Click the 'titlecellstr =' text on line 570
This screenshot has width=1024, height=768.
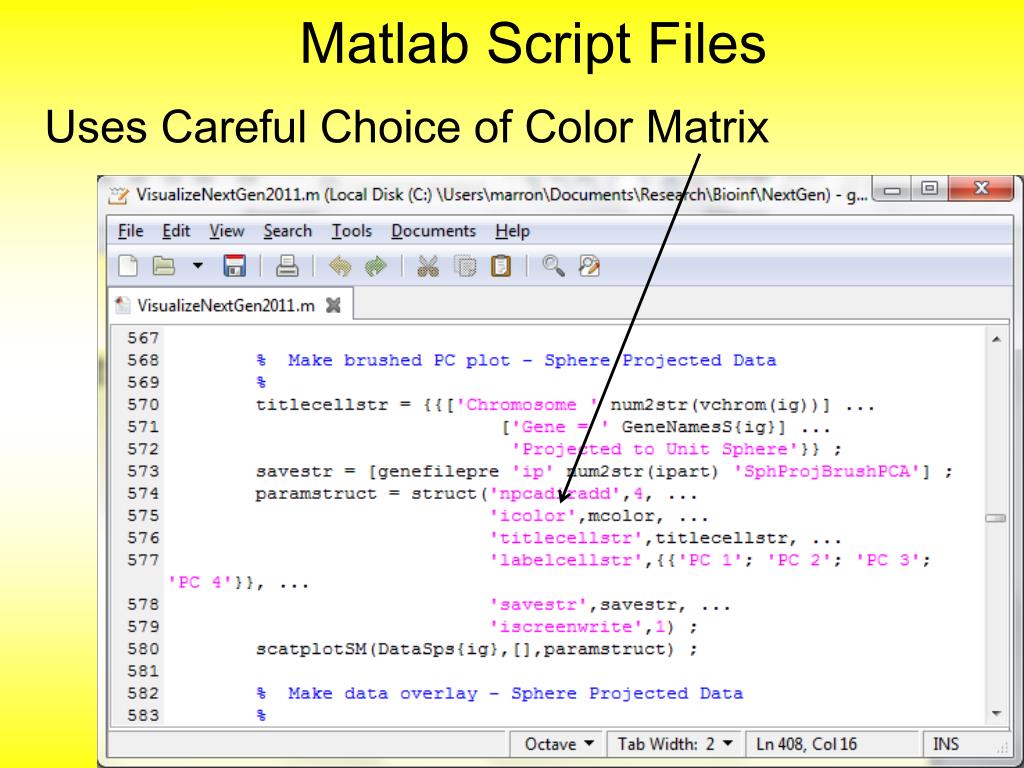tap(334, 405)
